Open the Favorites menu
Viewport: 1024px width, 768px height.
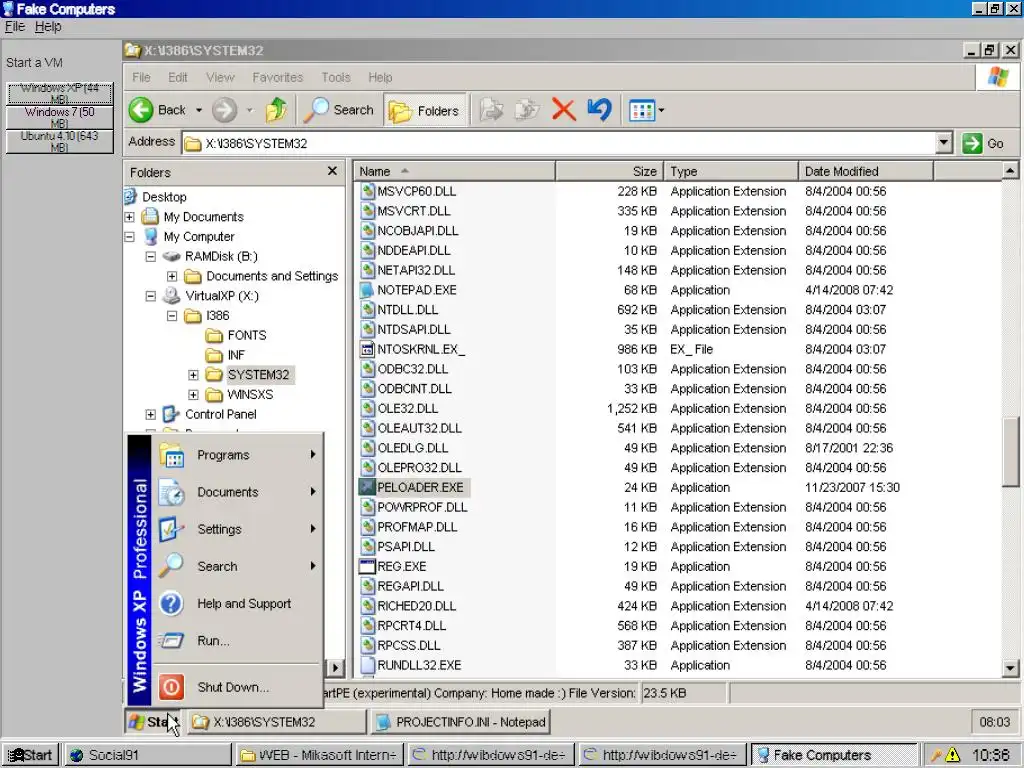coord(278,77)
